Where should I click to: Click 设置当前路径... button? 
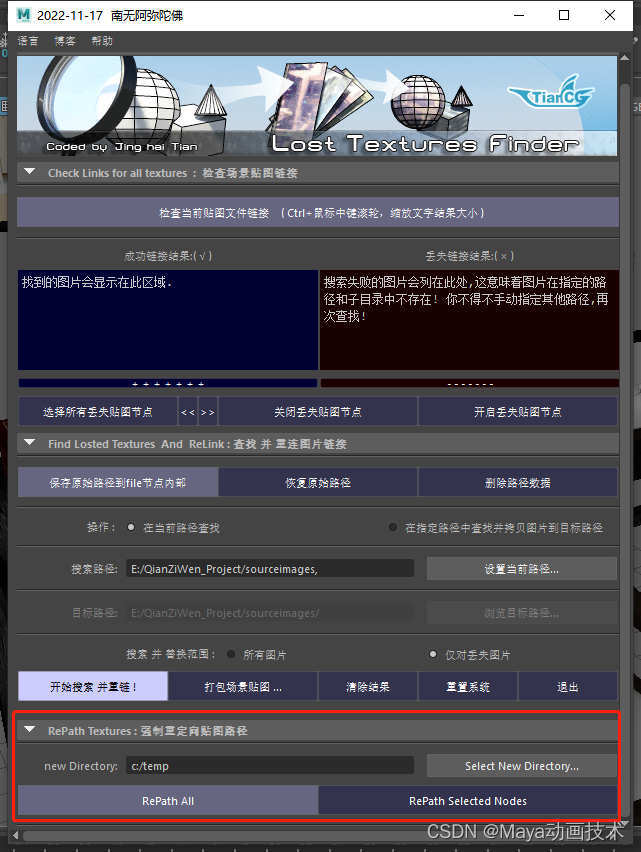(x=521, y=568)
